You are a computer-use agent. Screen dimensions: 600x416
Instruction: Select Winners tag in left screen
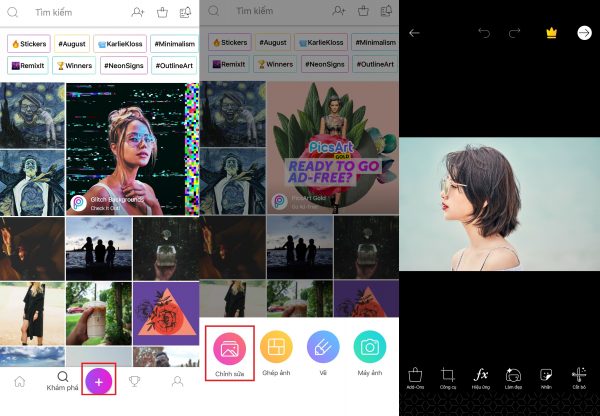pos(74,65)
